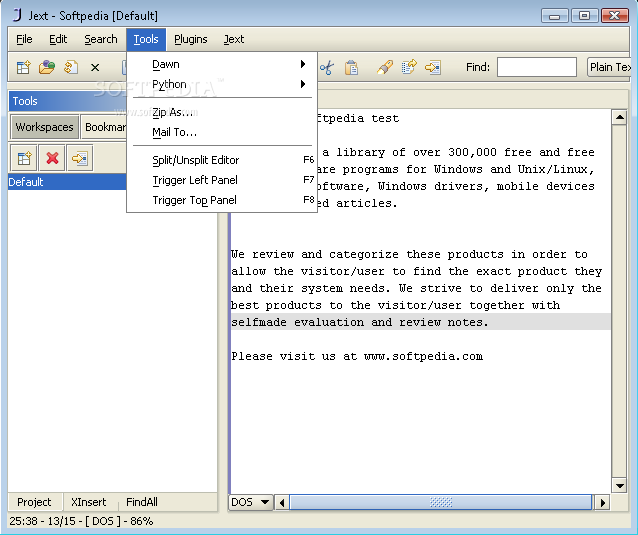Viewport: 638px width, 535px height.
Task: Click the highlighter pen toolbar icon
Action: (x=385, y=67)
